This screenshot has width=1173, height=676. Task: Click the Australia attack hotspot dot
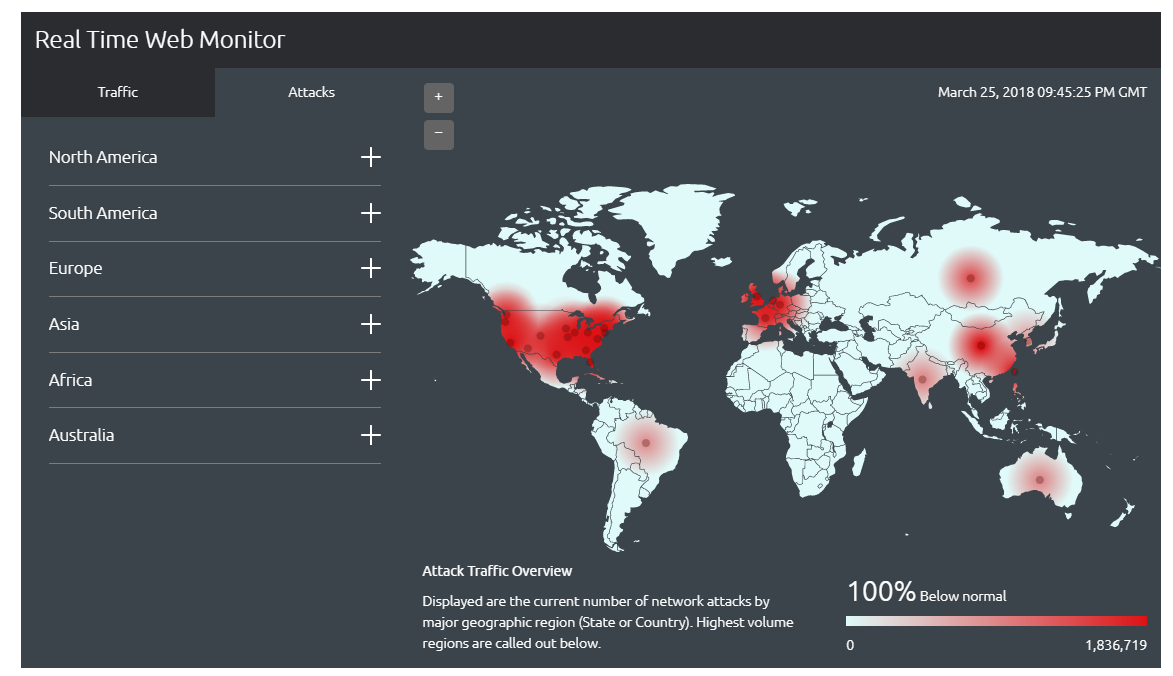pyautogui.click(x=1040, y=480)
